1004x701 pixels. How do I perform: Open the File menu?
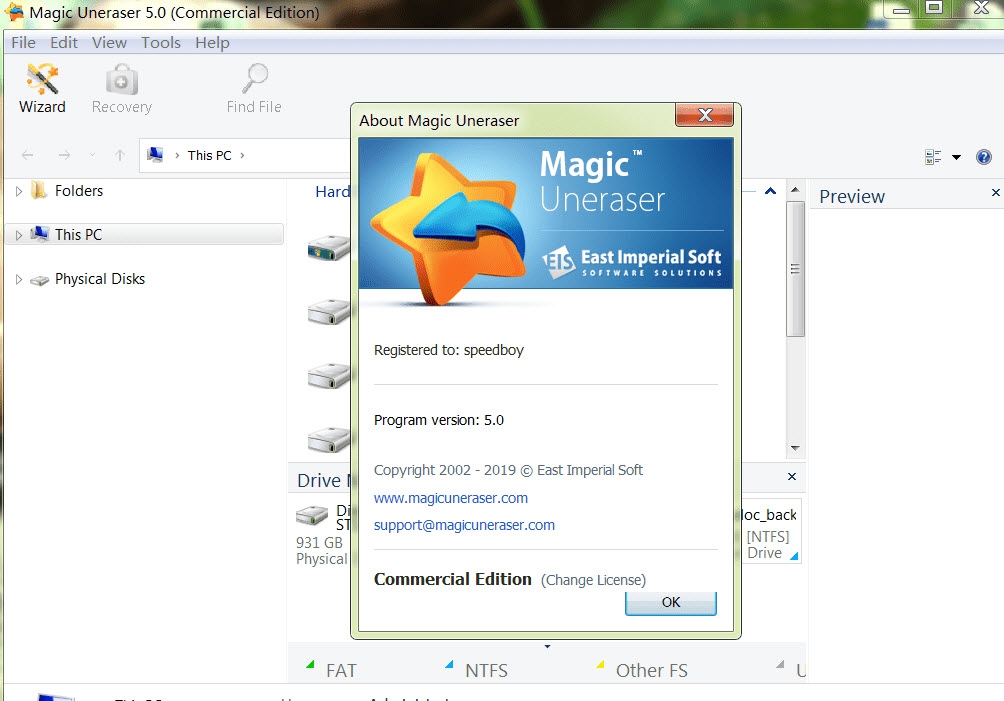pos(24,43)
